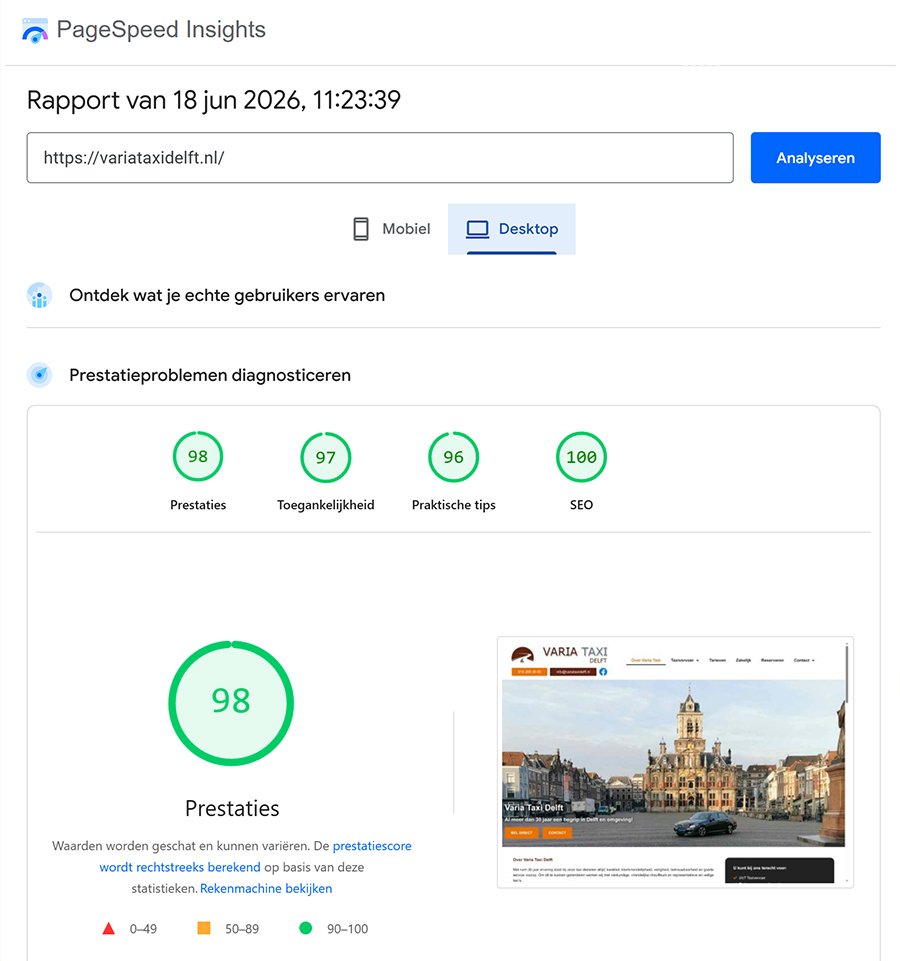Expand 'Ontdek wat je echte gebruikers ervaren'
This screenshot has height=961, width=900.
pos(227,295)
